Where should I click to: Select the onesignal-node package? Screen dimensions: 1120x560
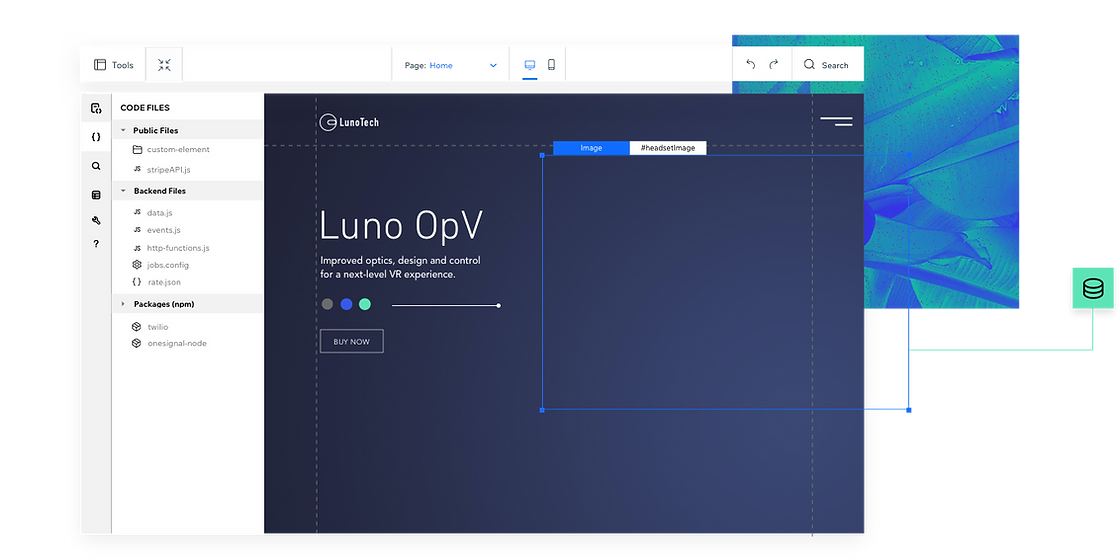pos(176,344)
